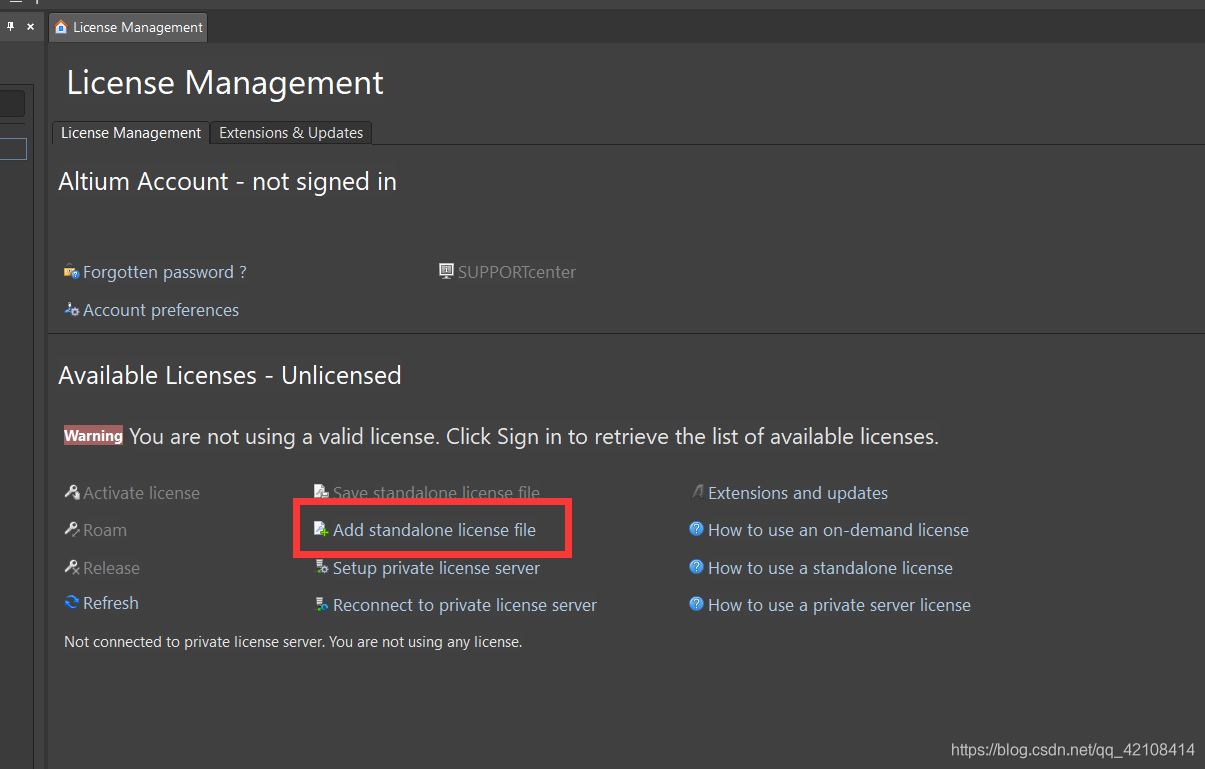
Task: Click the Forgotten password lock icon
Action: 71,271
